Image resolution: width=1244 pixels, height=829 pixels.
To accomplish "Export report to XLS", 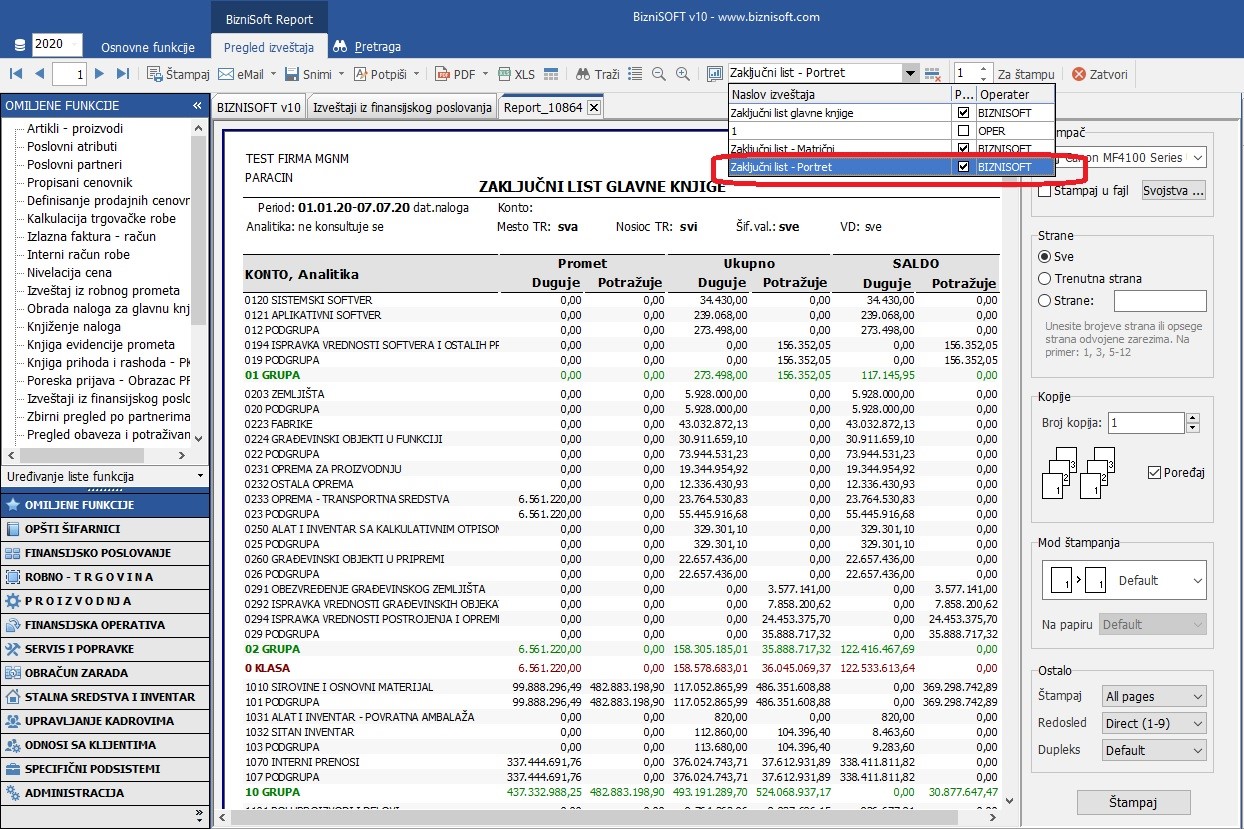I will 516,74.
